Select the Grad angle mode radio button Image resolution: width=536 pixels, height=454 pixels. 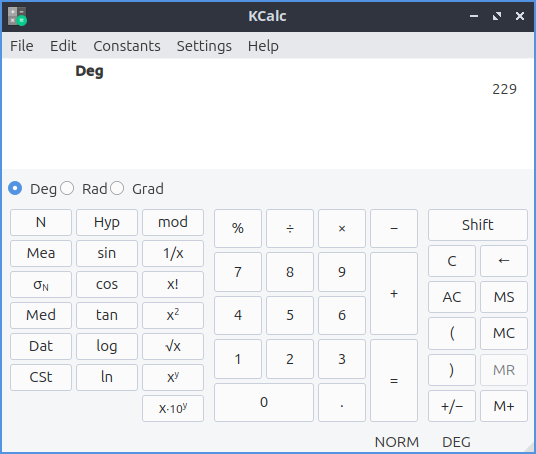pyautogui.click(x=117, y=188)
